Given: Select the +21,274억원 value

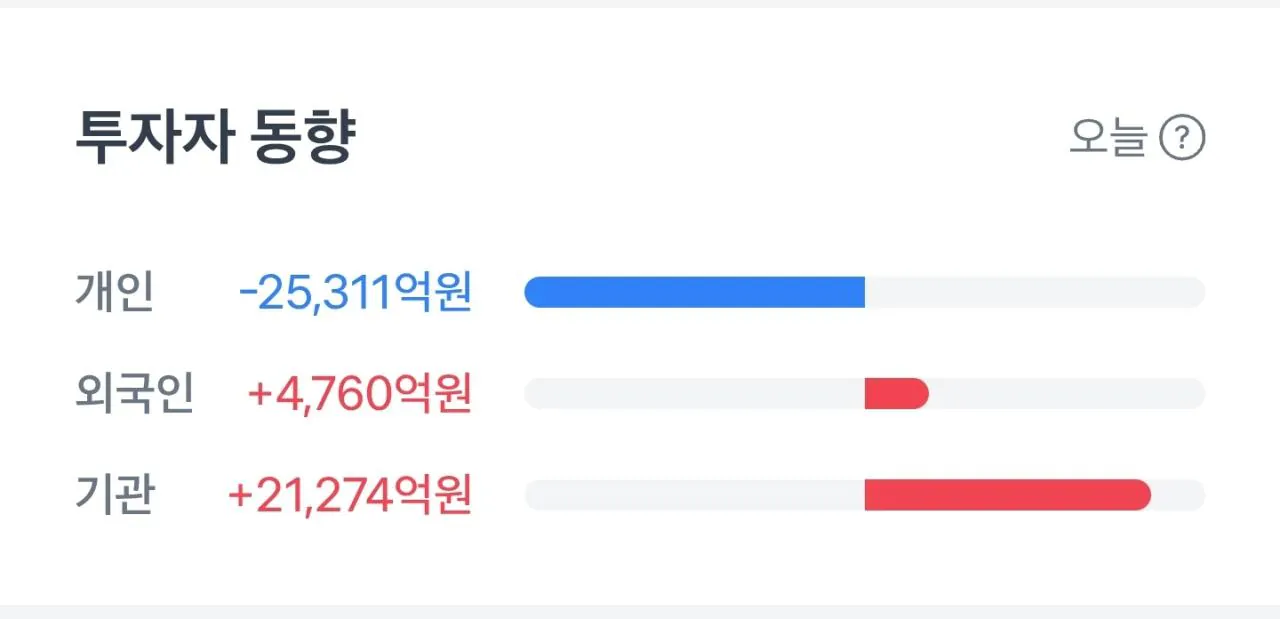Looking at the screenshot, I should (x=350, y=495).
